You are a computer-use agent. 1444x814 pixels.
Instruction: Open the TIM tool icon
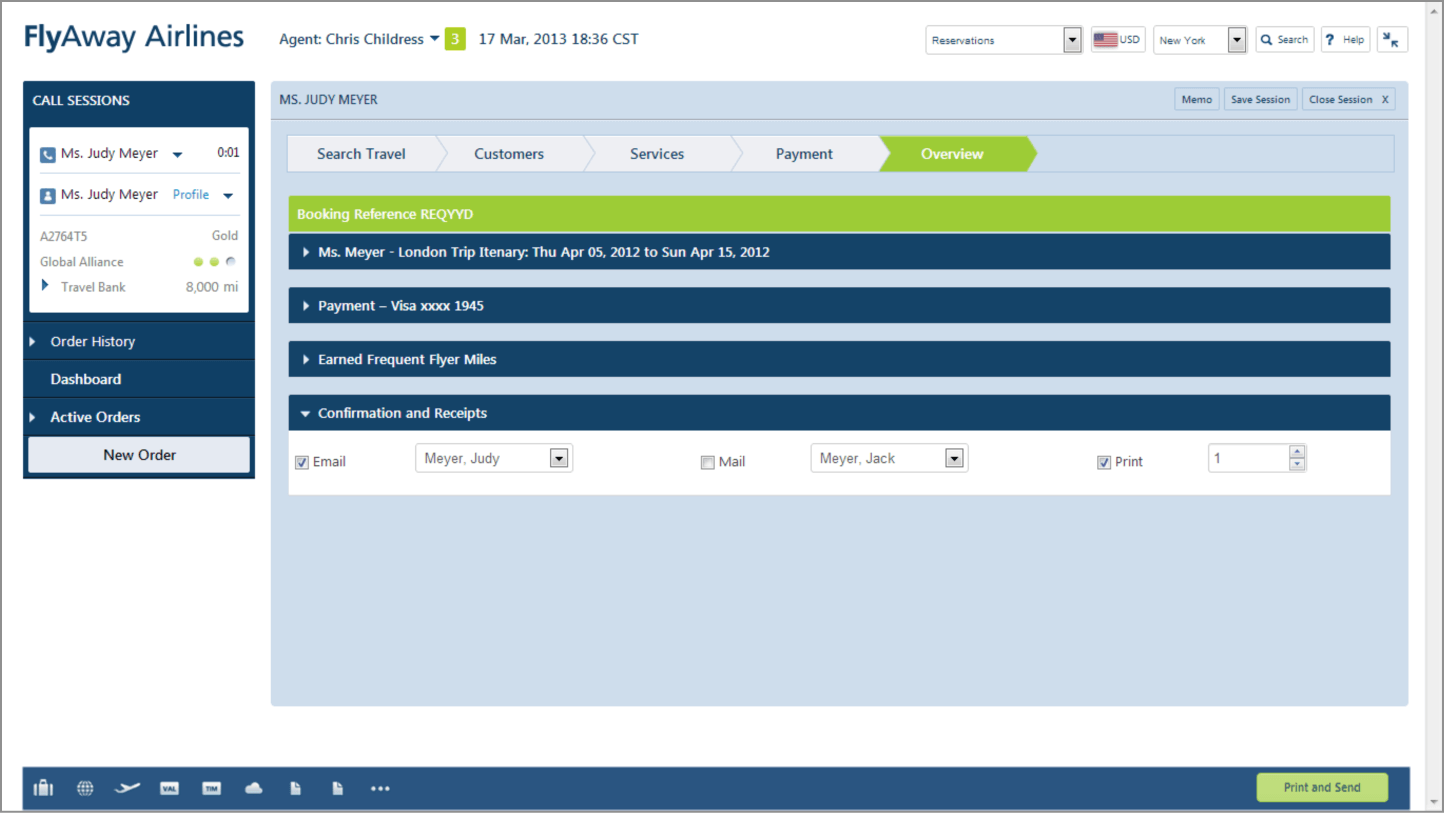click(x=211, y=788)
